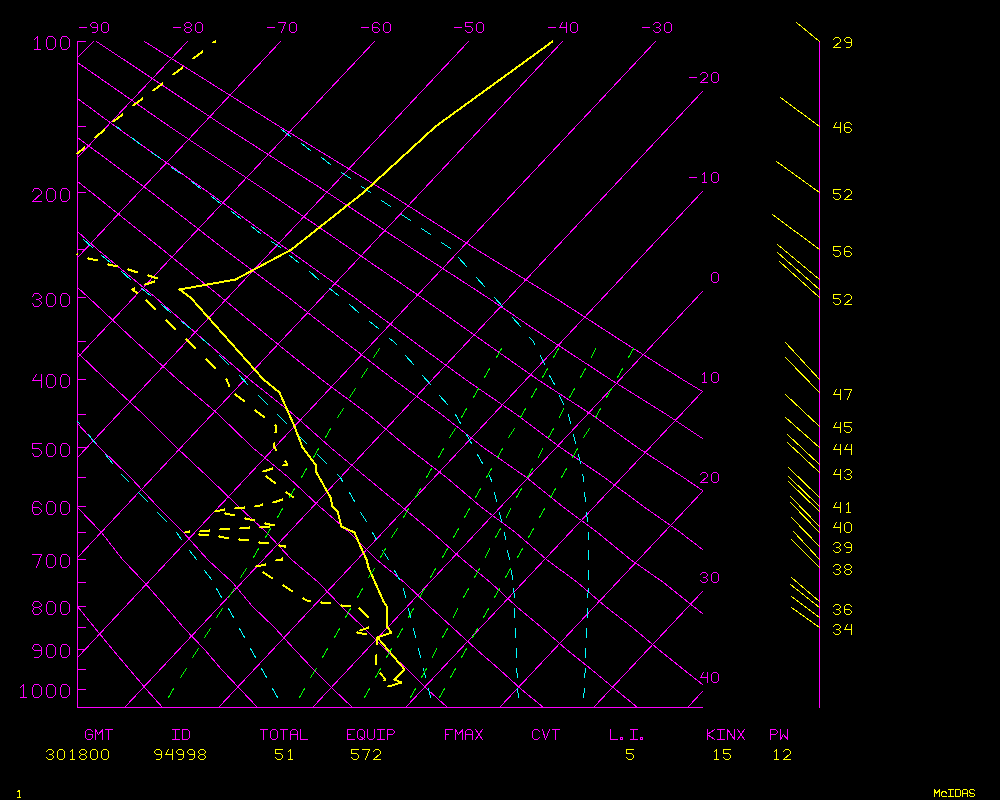Select the 0 degree isotherm label
This screenshot has width=1000, height=800.
tap(714, 278)
